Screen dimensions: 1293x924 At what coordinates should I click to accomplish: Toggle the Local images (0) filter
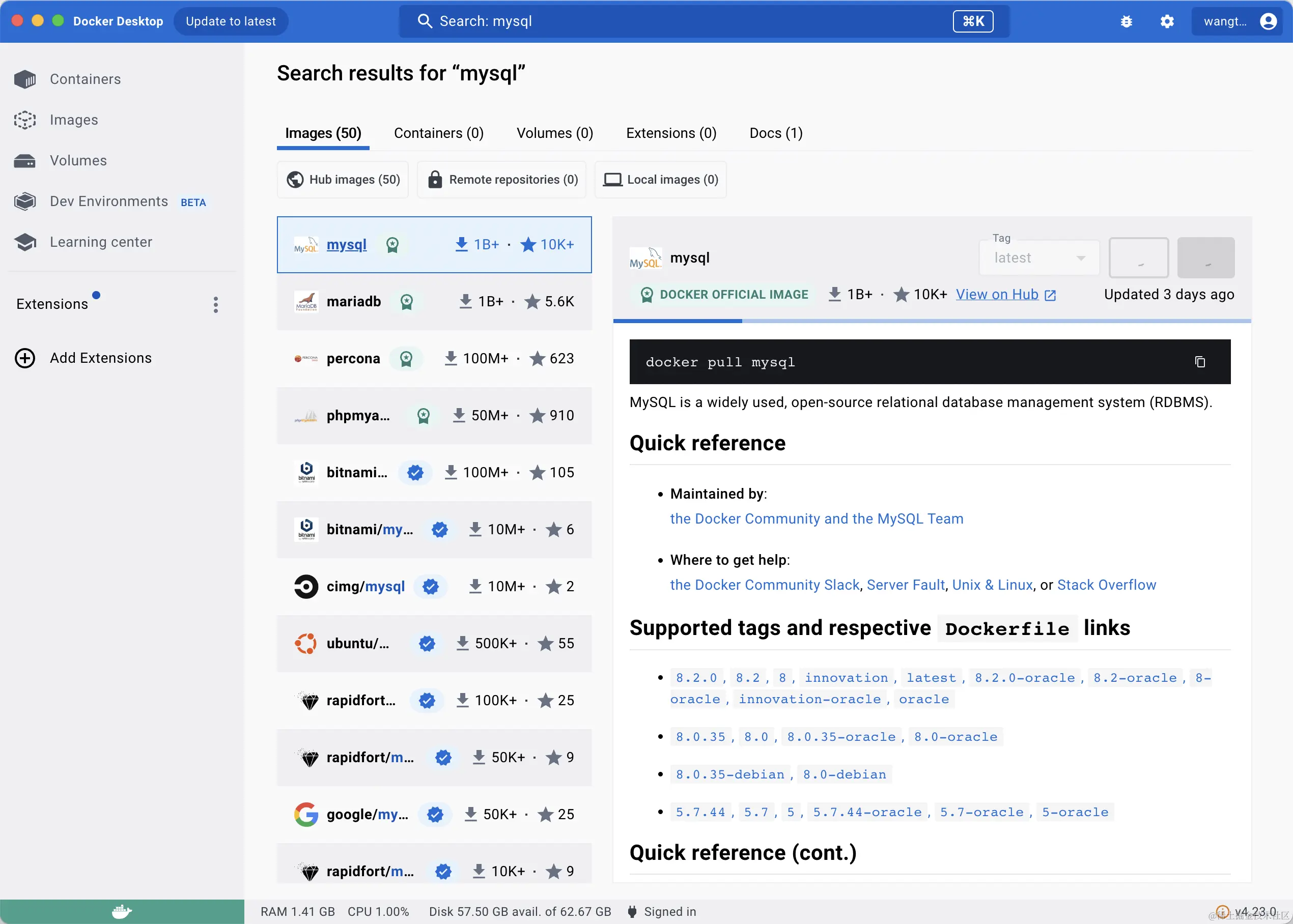click(x=661, y=180)
